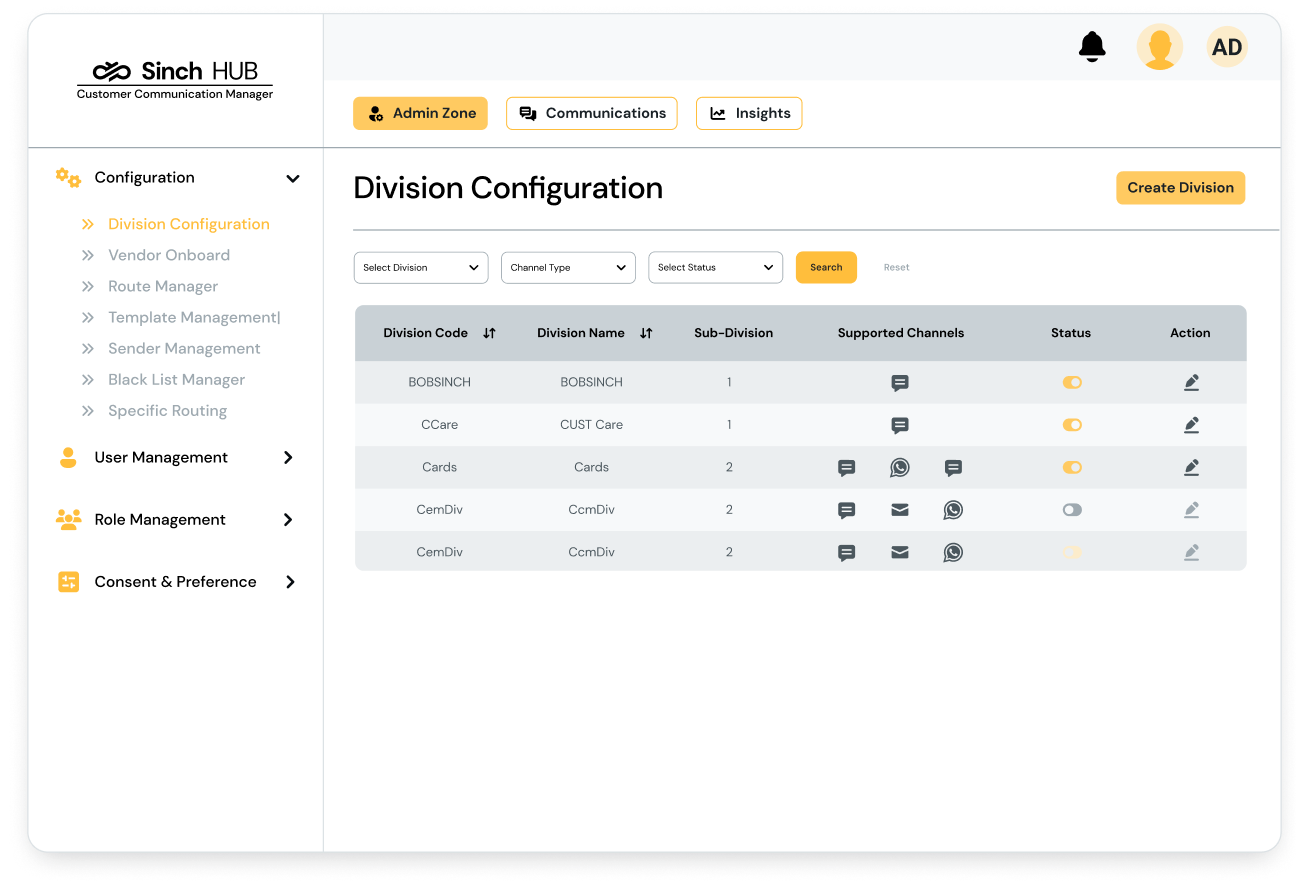Screen dimensions: 1296x882
Task: Open the Select Division dropdown
Action: coord(420,267)
